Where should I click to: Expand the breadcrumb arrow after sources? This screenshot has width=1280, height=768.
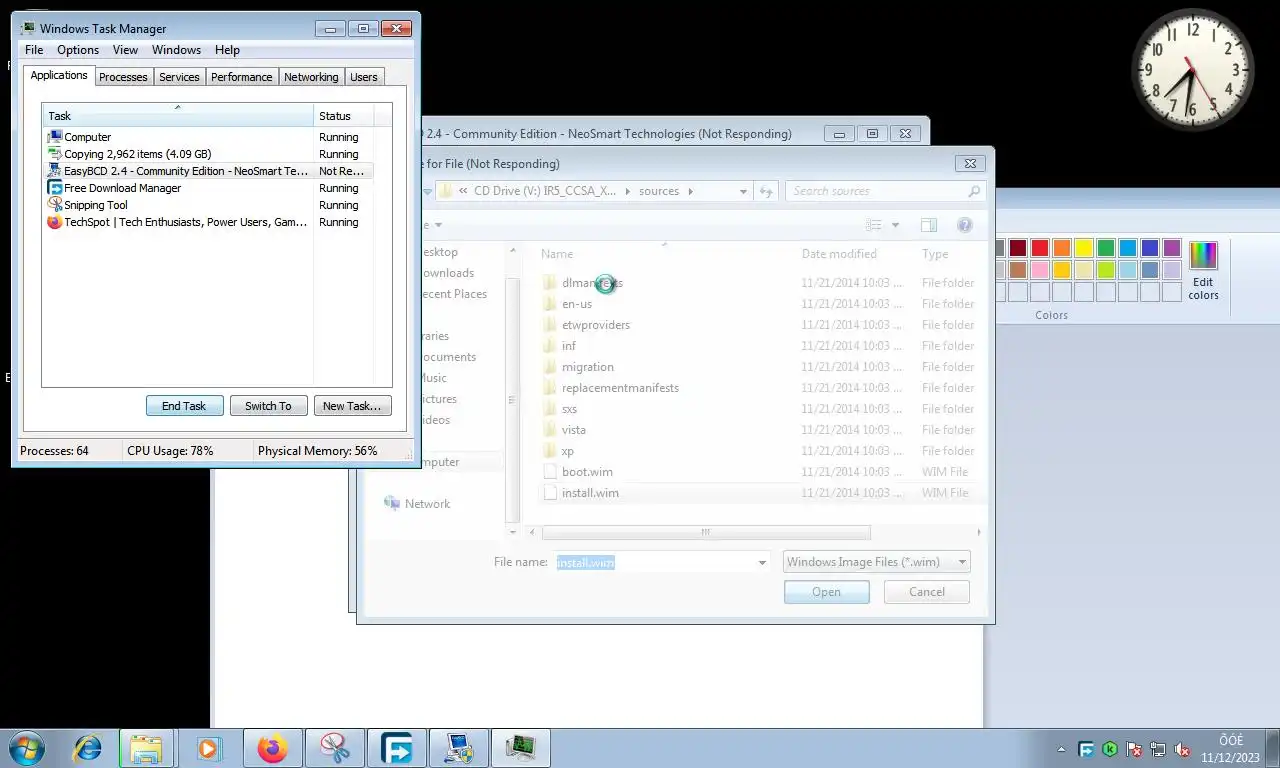689,191
